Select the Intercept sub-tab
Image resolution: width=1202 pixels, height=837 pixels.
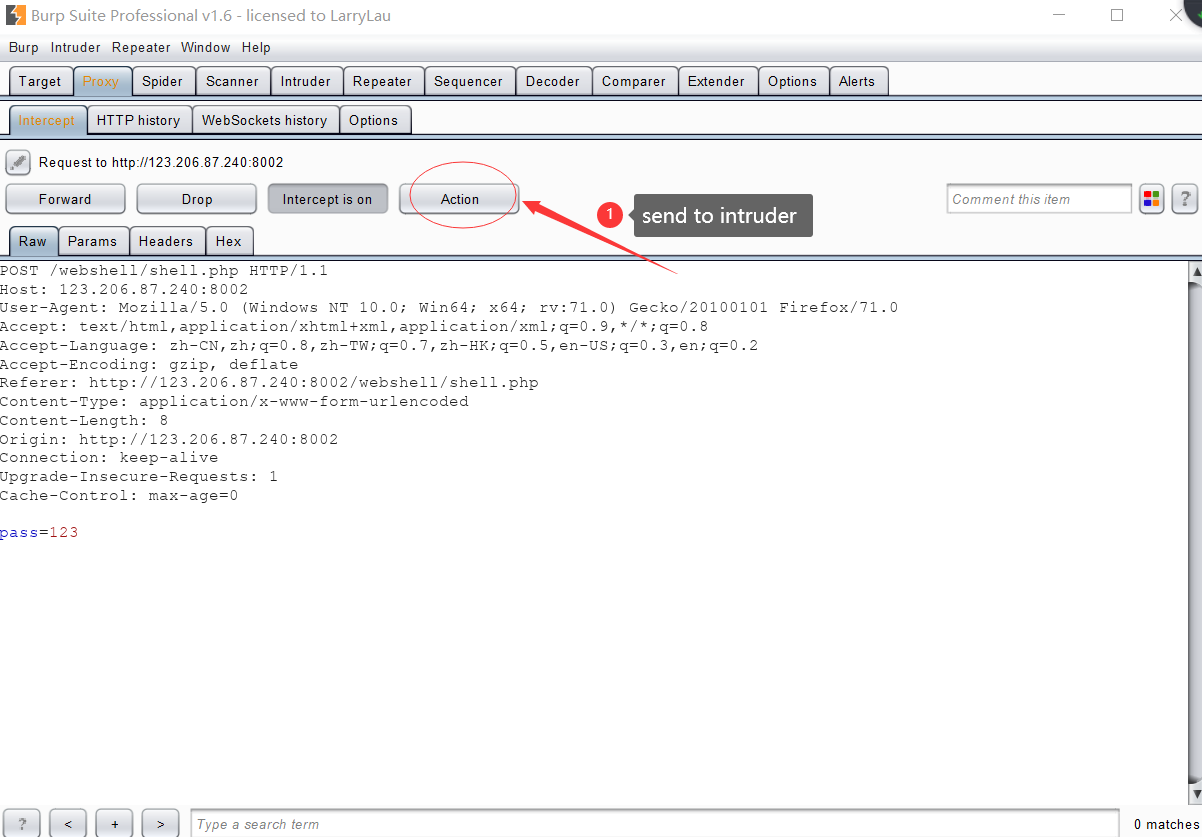[x=47, y=120]
